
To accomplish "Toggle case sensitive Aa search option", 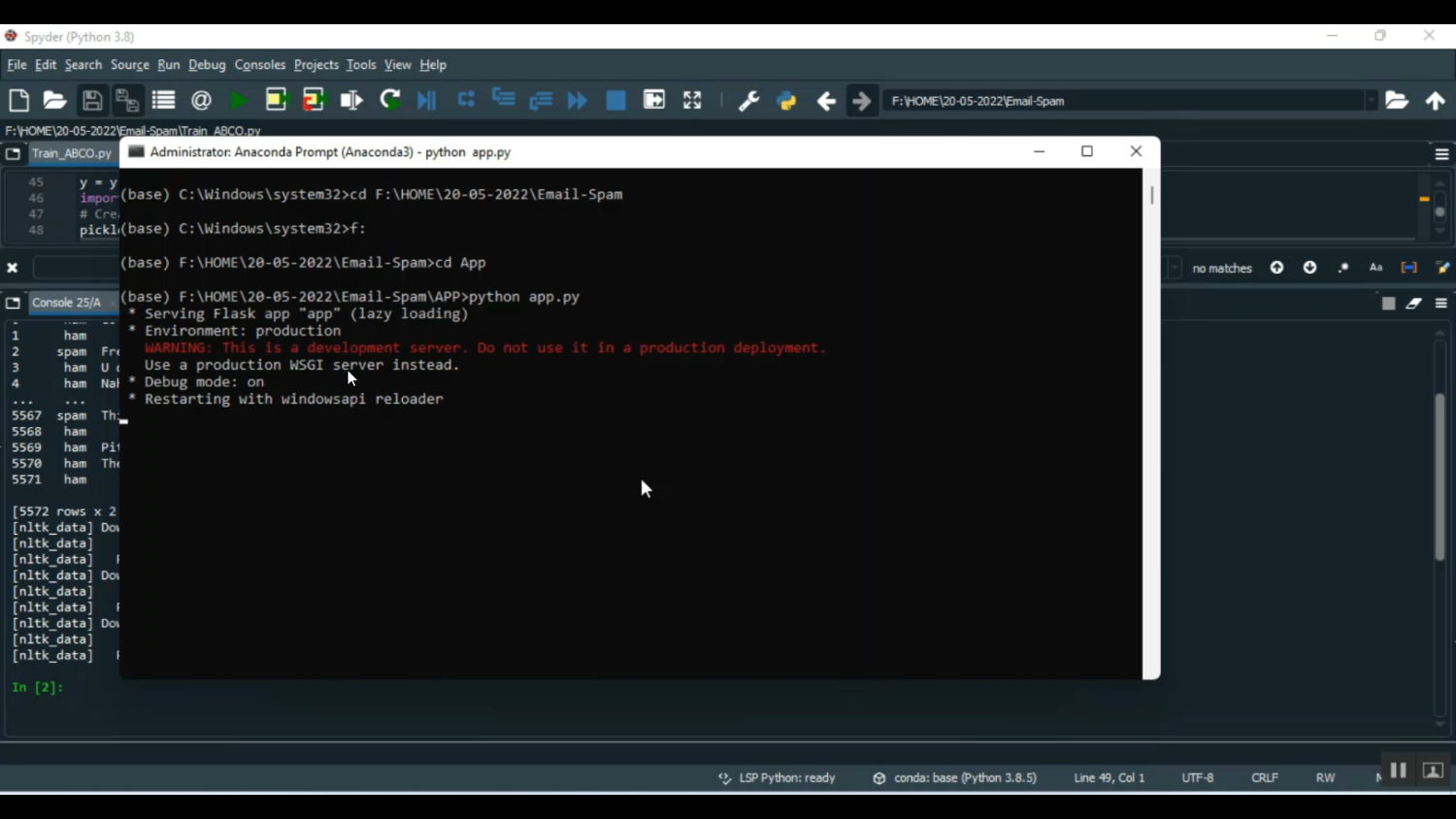I will coord(1375,268).
